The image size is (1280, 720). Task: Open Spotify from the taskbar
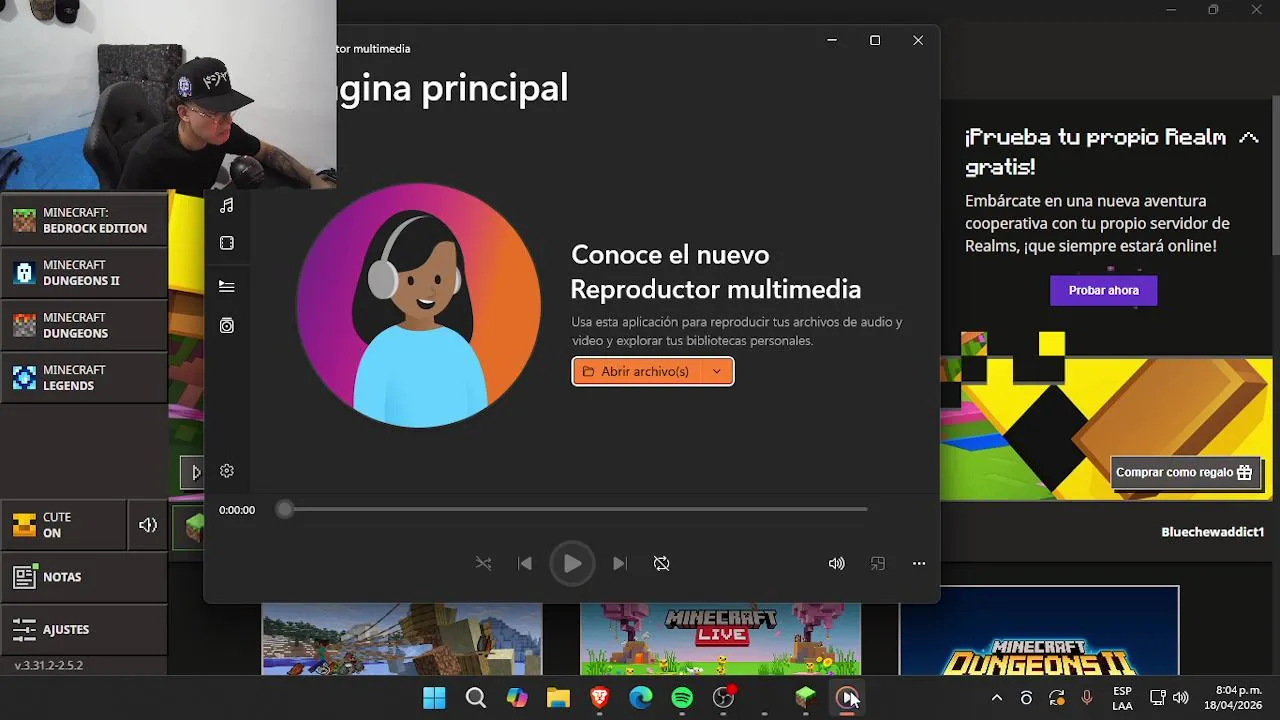(x=682, y=698)
